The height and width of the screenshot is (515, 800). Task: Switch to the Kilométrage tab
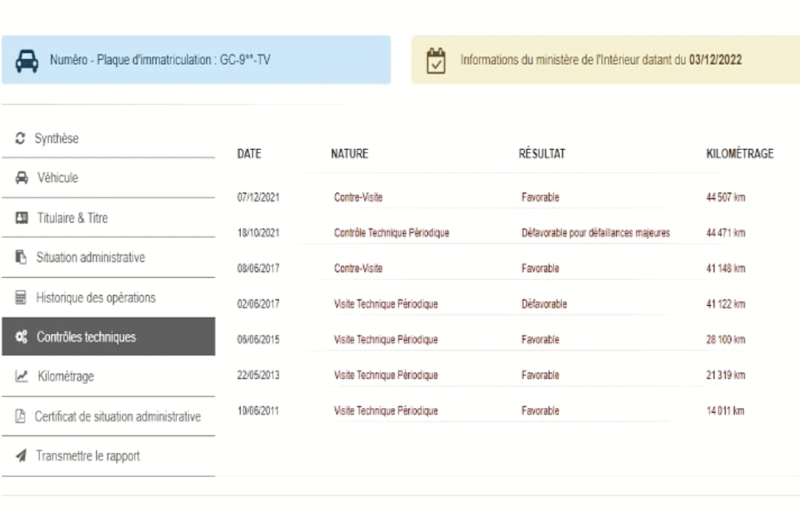[x=66, y=377]
